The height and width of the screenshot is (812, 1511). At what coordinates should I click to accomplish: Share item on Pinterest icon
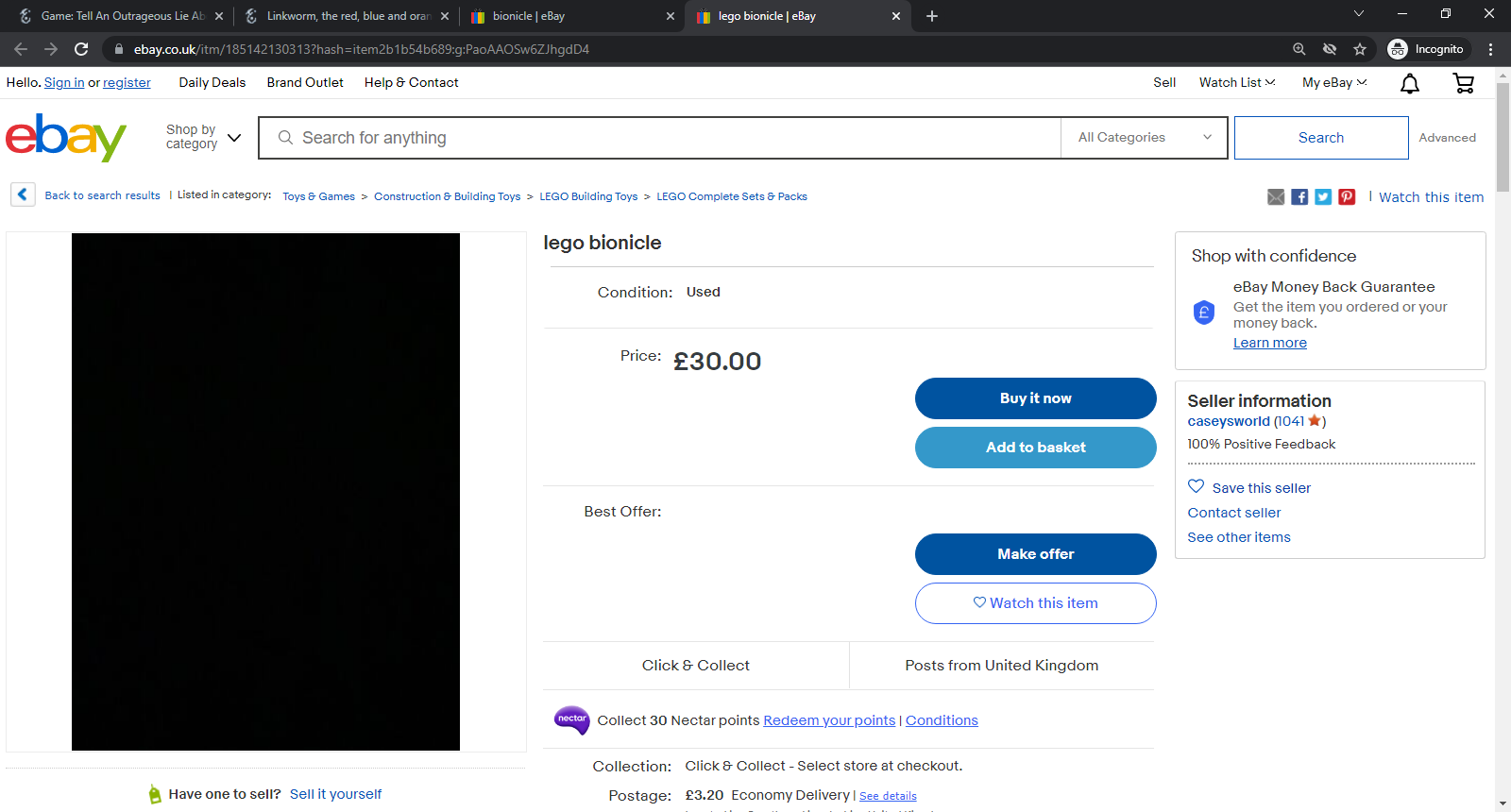click(1347, 196)
